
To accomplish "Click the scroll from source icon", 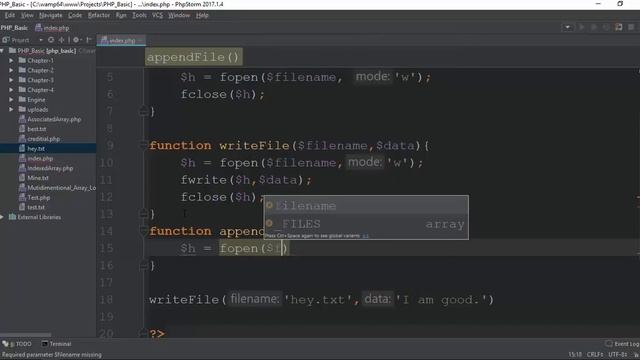I will (51, 40).
